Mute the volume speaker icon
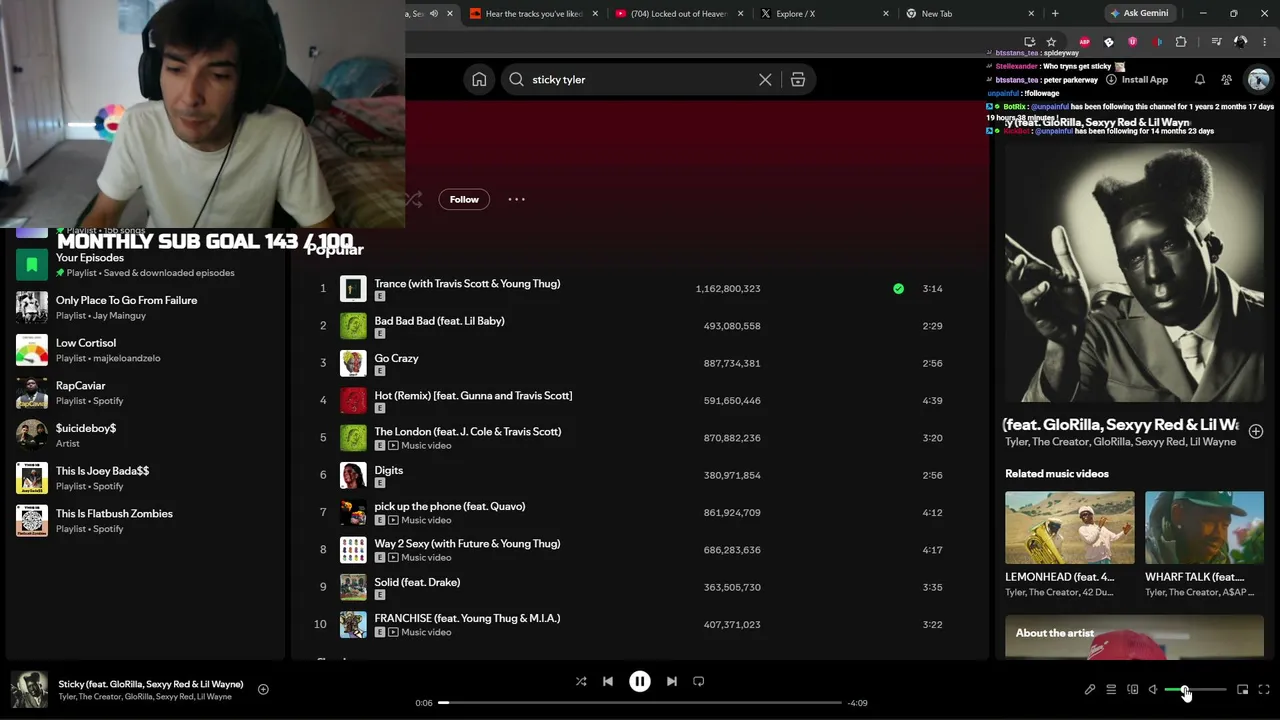The height and width of the screenshot is (720, 1280). coord(1153,689)
